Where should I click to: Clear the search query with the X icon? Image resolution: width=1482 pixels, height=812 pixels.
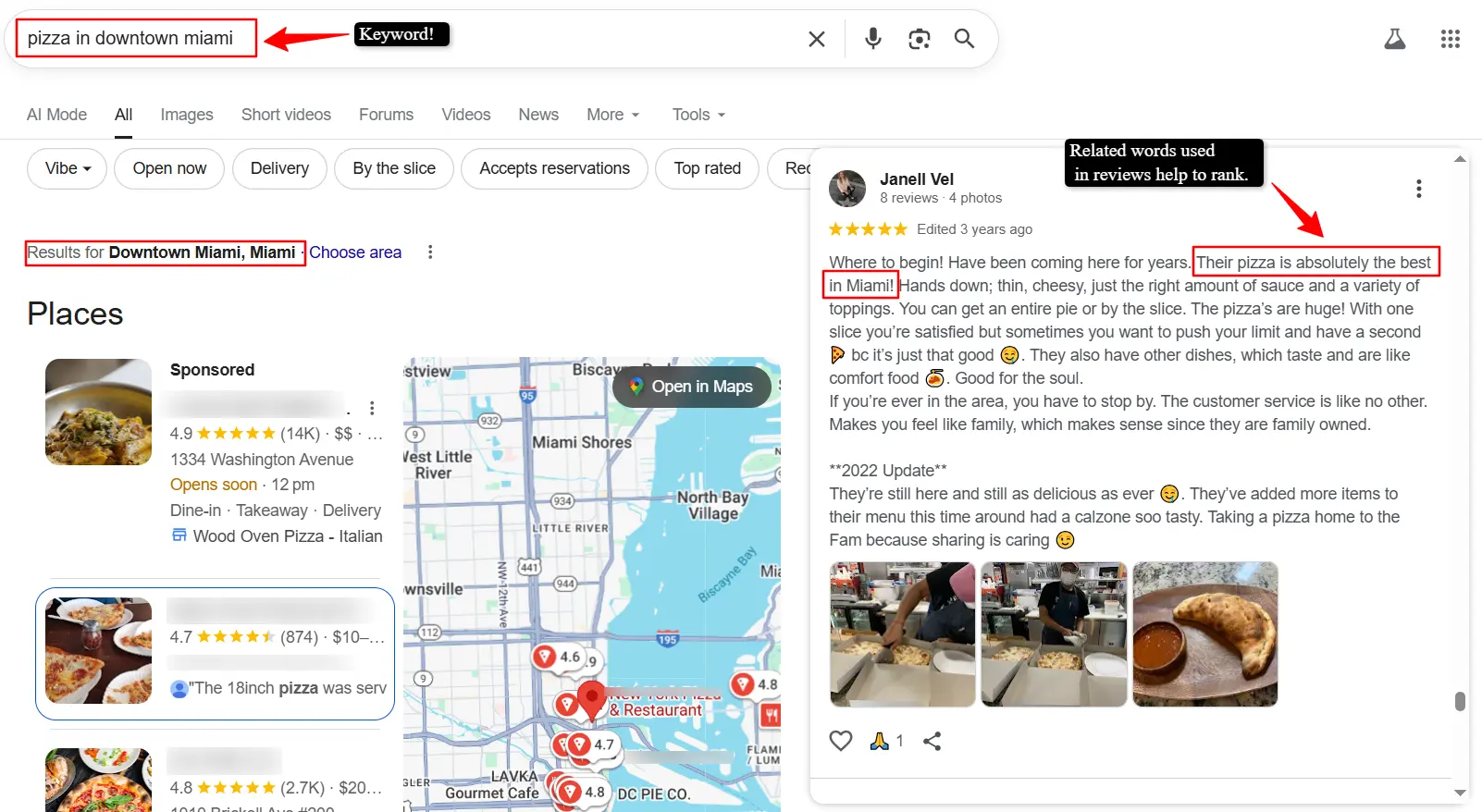(x=816, y=39)
